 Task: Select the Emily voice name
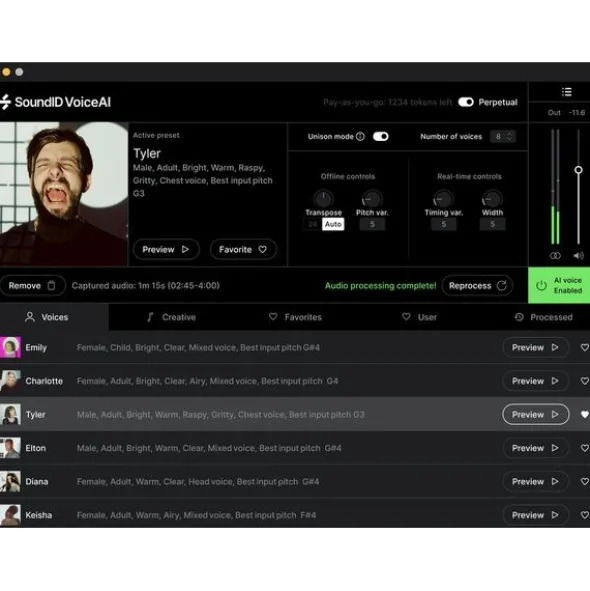[x=36, y=348]
